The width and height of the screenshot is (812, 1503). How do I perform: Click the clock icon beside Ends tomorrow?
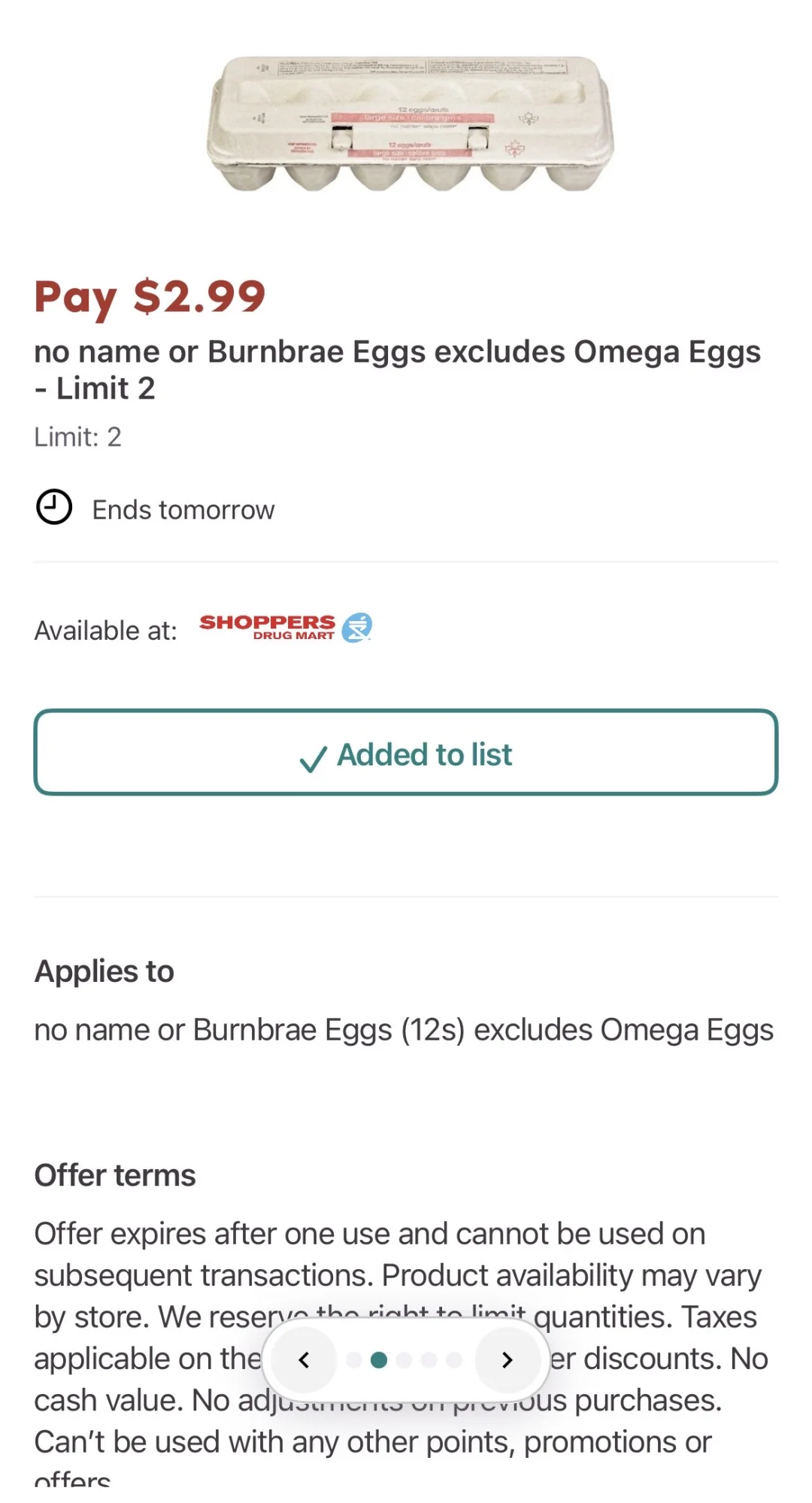pos(54,508)
